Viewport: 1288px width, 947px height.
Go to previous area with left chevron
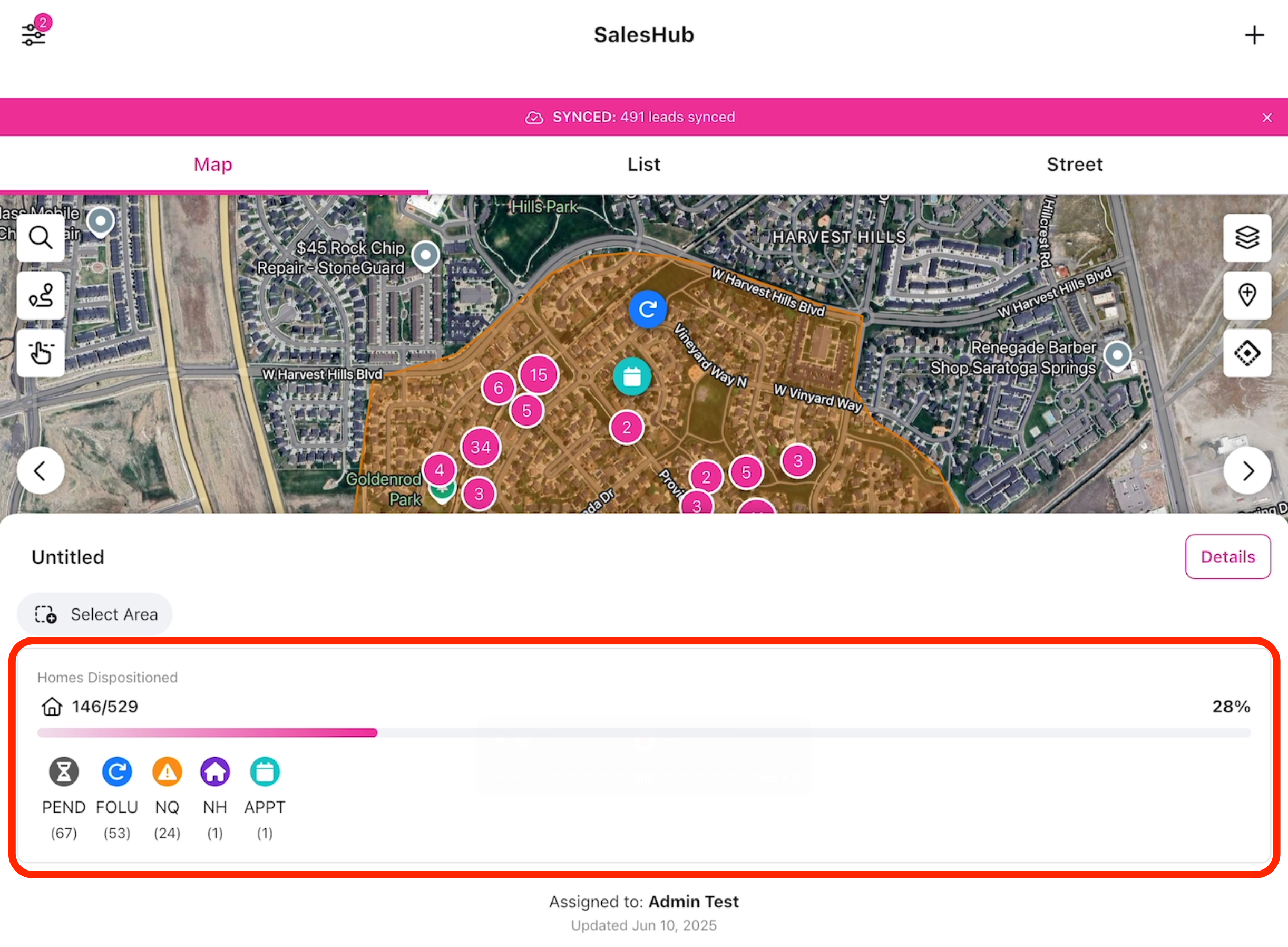tap(40, 471)
